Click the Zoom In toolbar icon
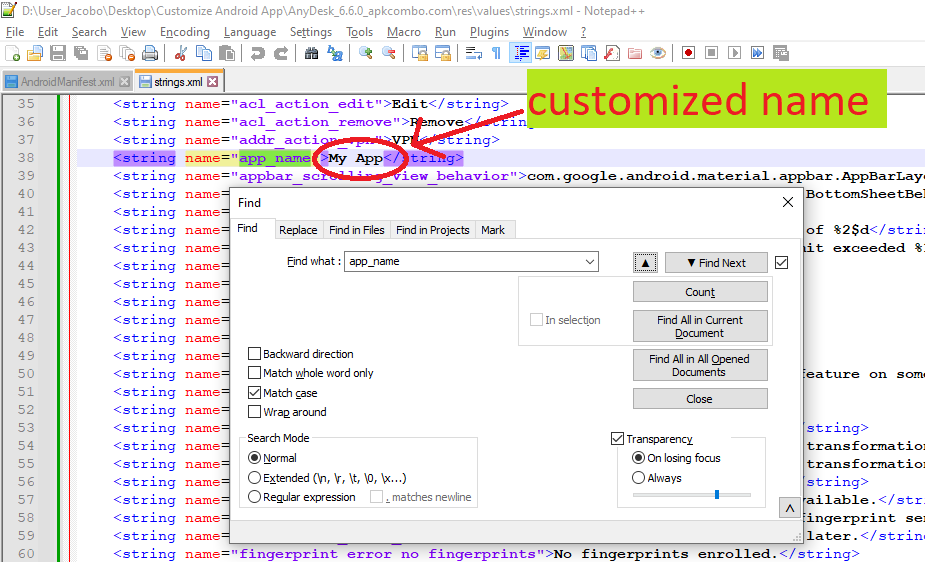This screenshot has height=562, width=925. (x=366, y=53)
